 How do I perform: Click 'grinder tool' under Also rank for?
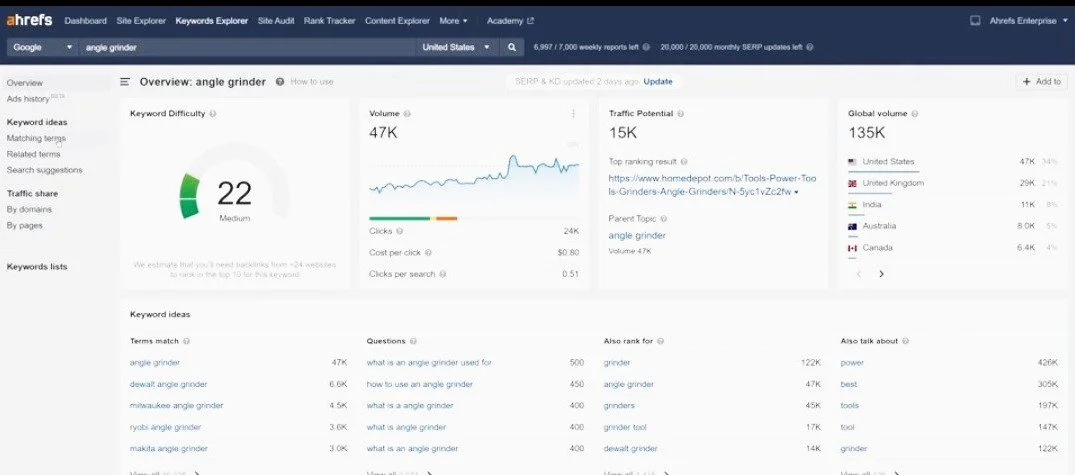(x=625, y=427)
